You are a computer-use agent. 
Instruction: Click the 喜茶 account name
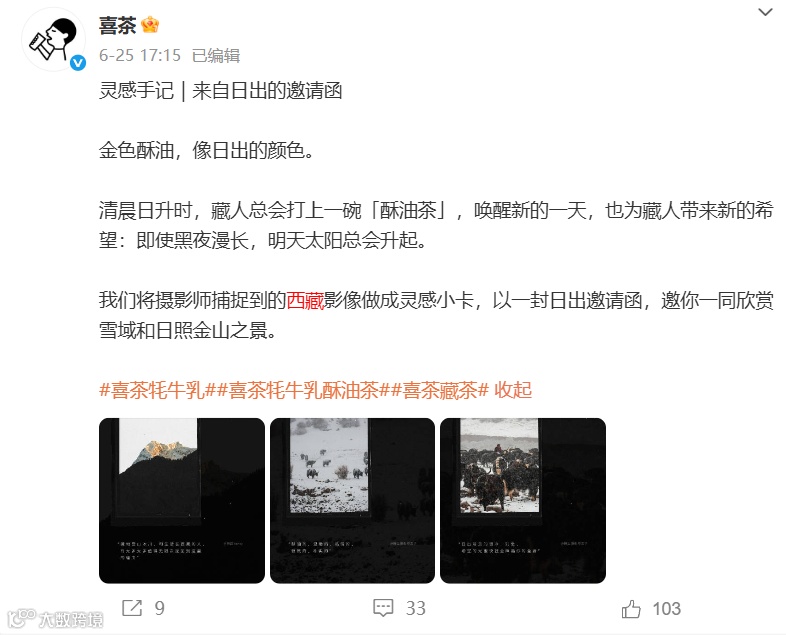117,25
